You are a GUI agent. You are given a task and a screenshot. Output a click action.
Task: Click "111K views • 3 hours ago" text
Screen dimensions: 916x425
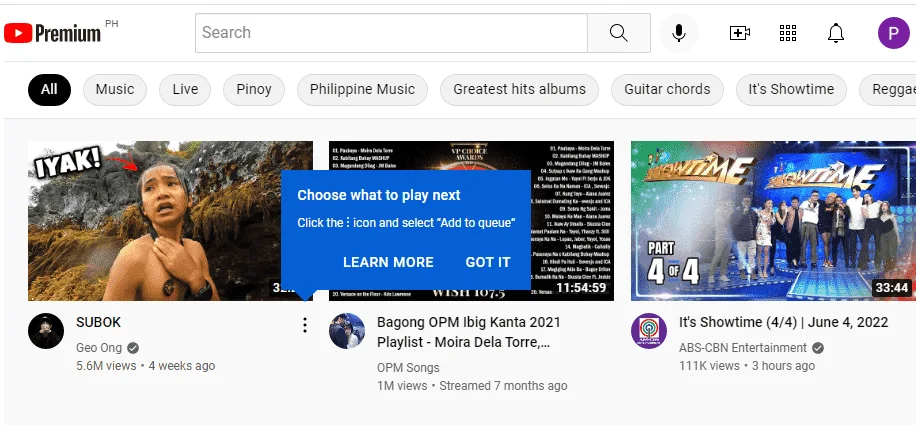coord(747,366)
